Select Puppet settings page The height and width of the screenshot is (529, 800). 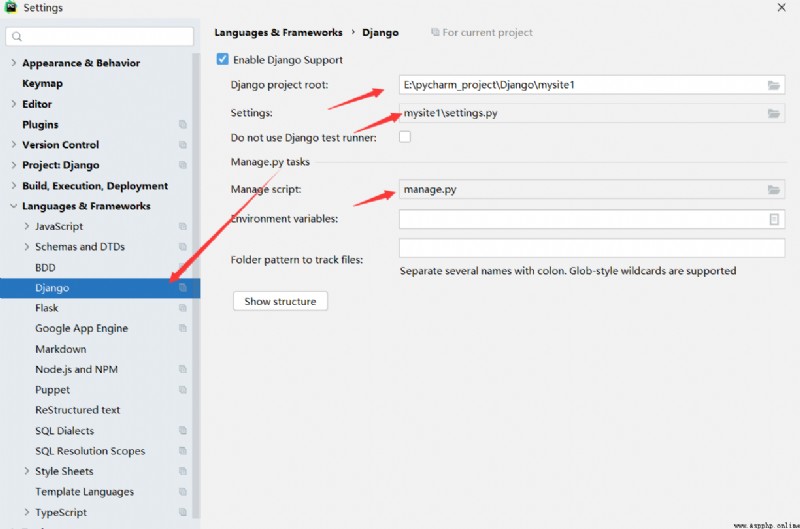pyautogui.click(x=53, y=390)
